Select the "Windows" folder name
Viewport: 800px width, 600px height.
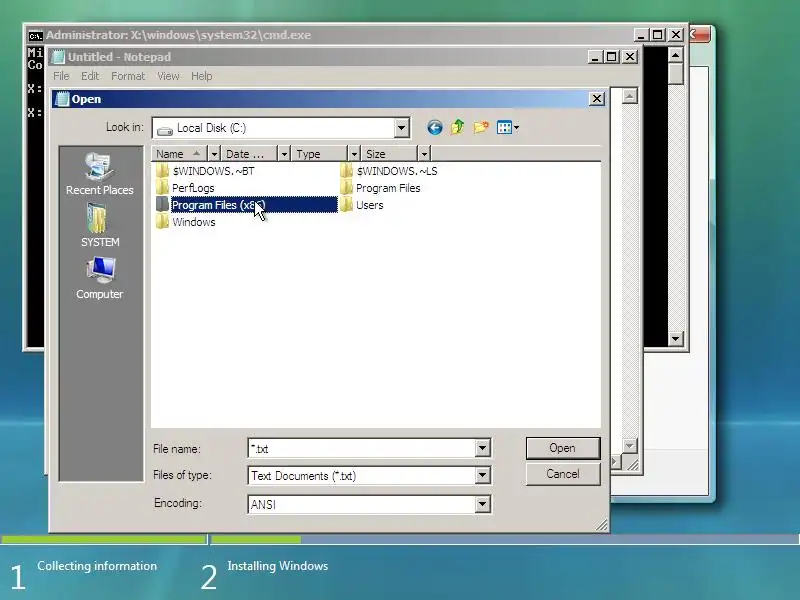[x=194, y=222]
